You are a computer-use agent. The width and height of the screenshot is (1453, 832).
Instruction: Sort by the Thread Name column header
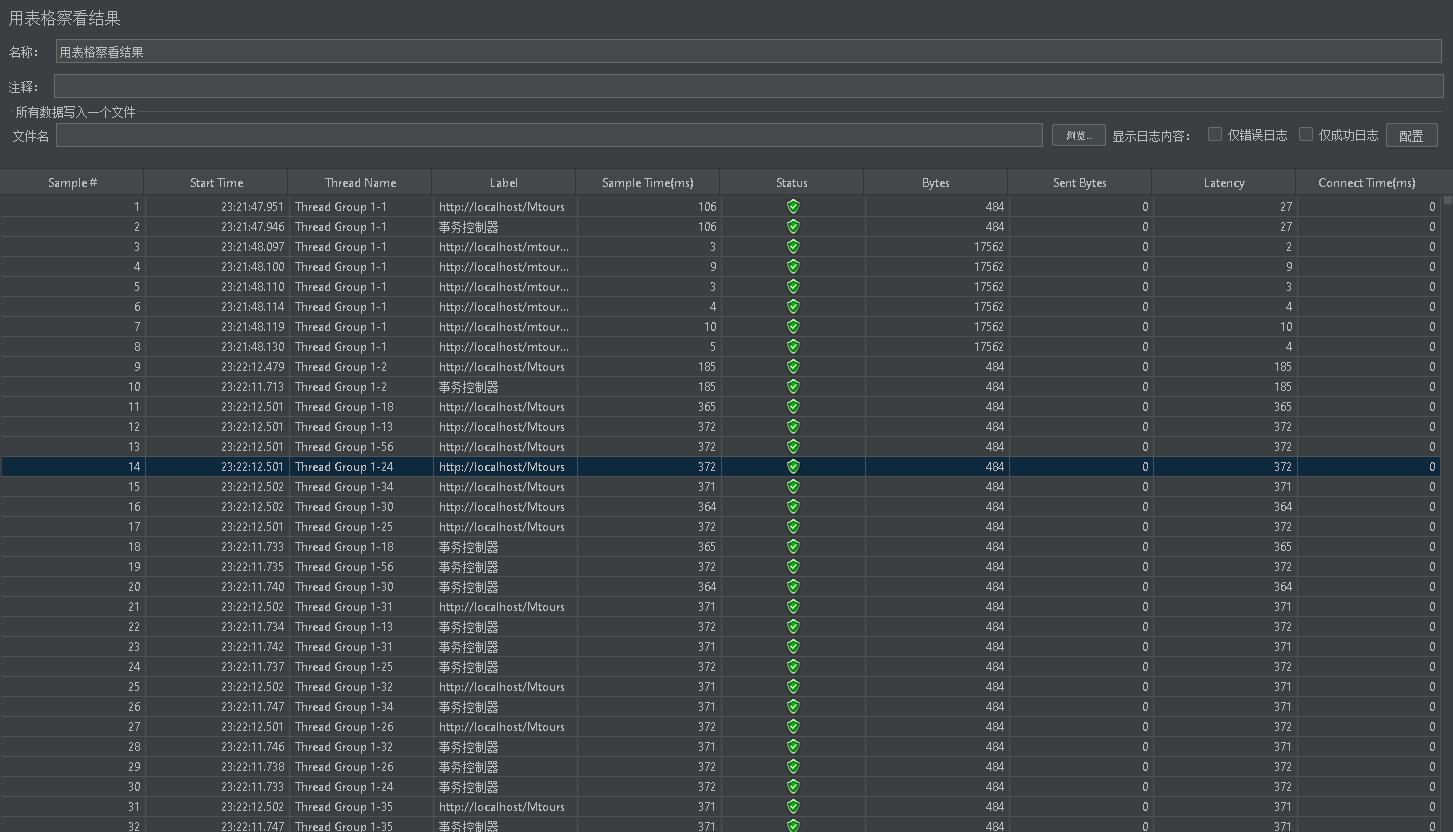(x=360, y=182)
